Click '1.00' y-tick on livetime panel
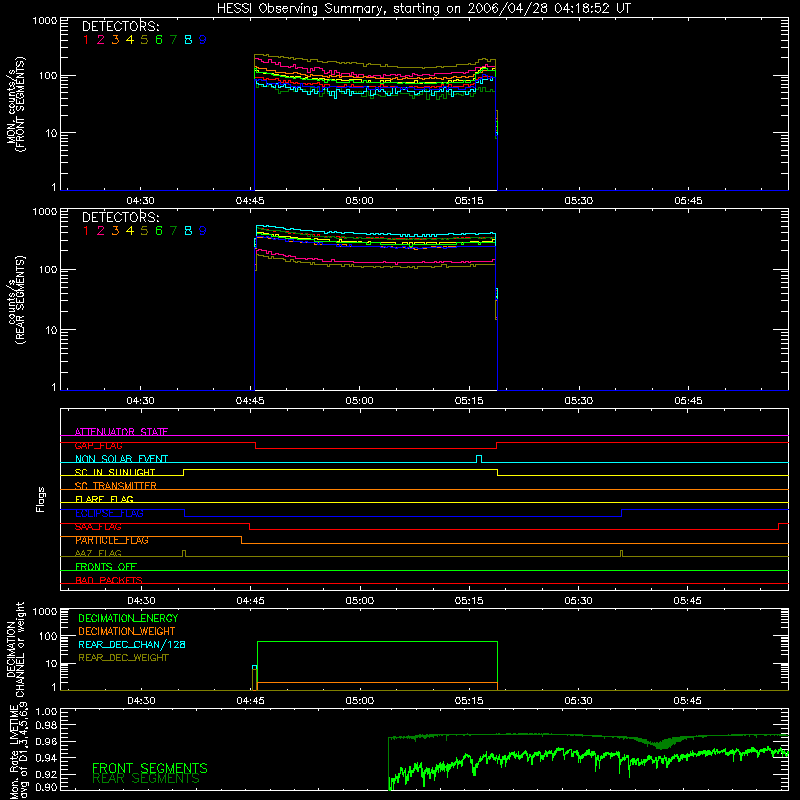The image size is (800, 800). [x=46, y=712]
